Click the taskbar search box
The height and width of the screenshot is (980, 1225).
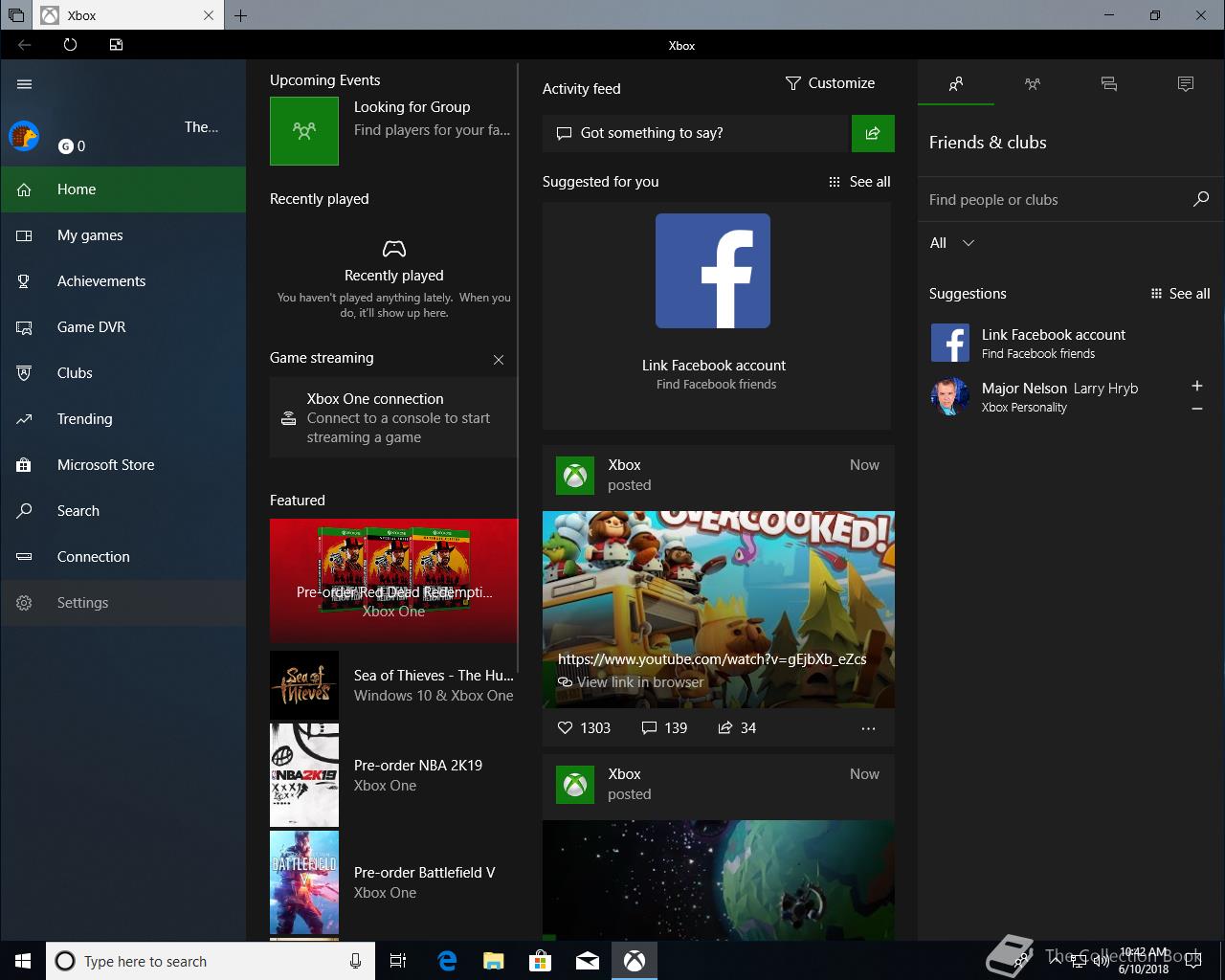(x=210, y=961)
